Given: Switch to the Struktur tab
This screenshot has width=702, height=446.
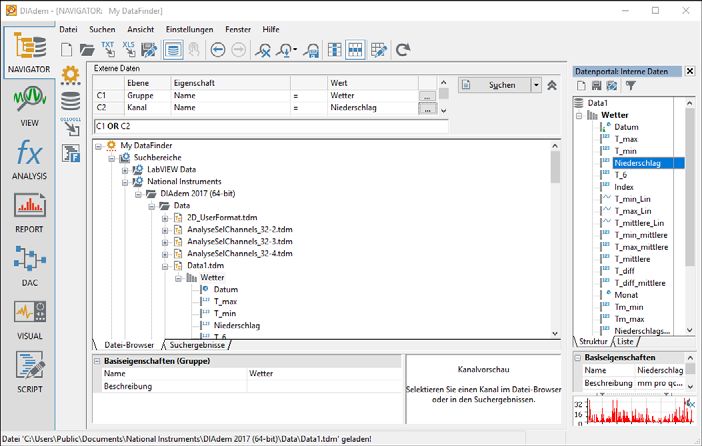Looking at the screenshot, I should tap(593, 341).
